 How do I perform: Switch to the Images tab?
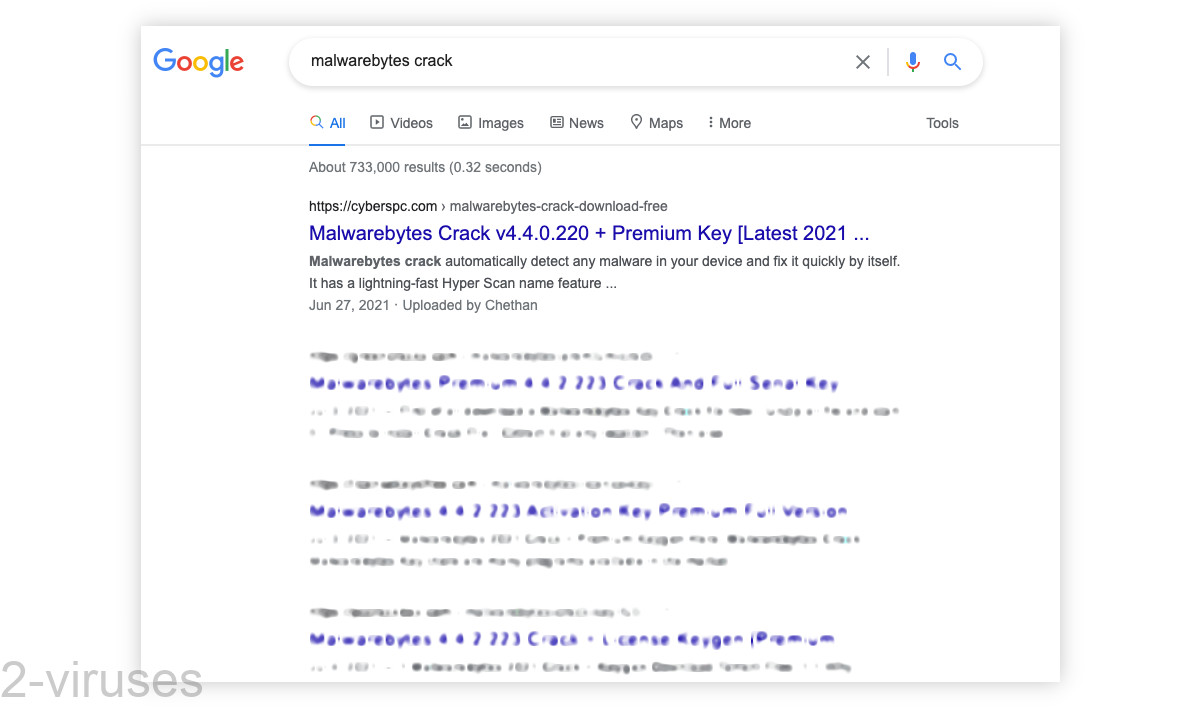pos(490,123)
